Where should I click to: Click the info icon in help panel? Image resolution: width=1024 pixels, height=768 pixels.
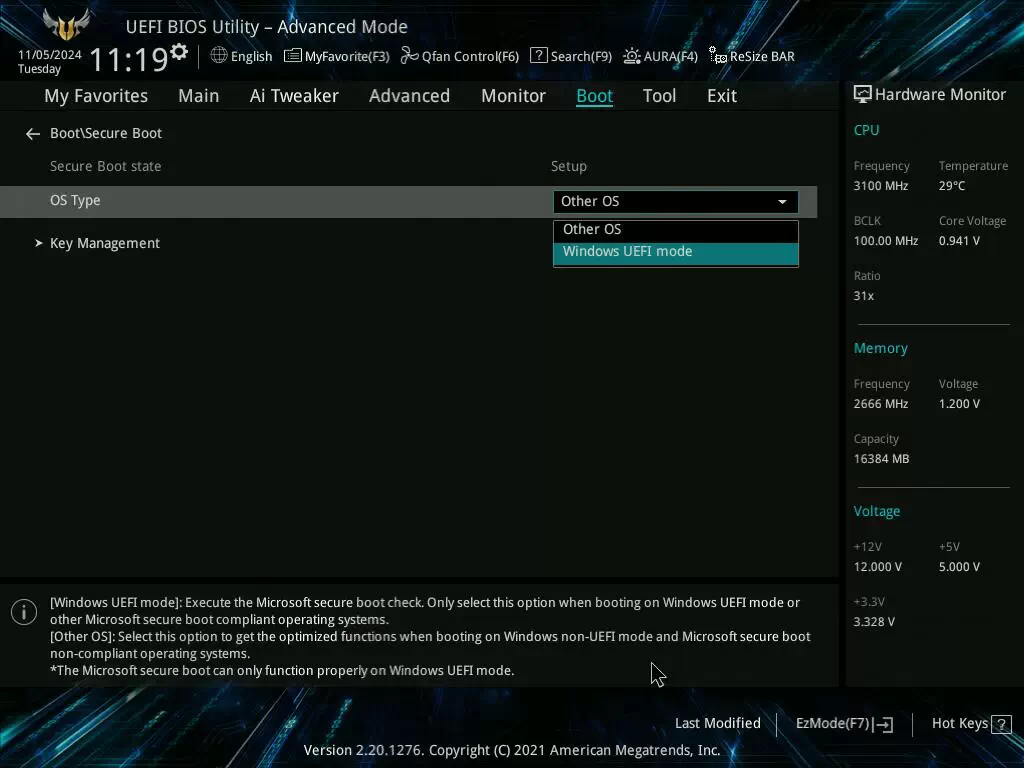pos(24,612)
